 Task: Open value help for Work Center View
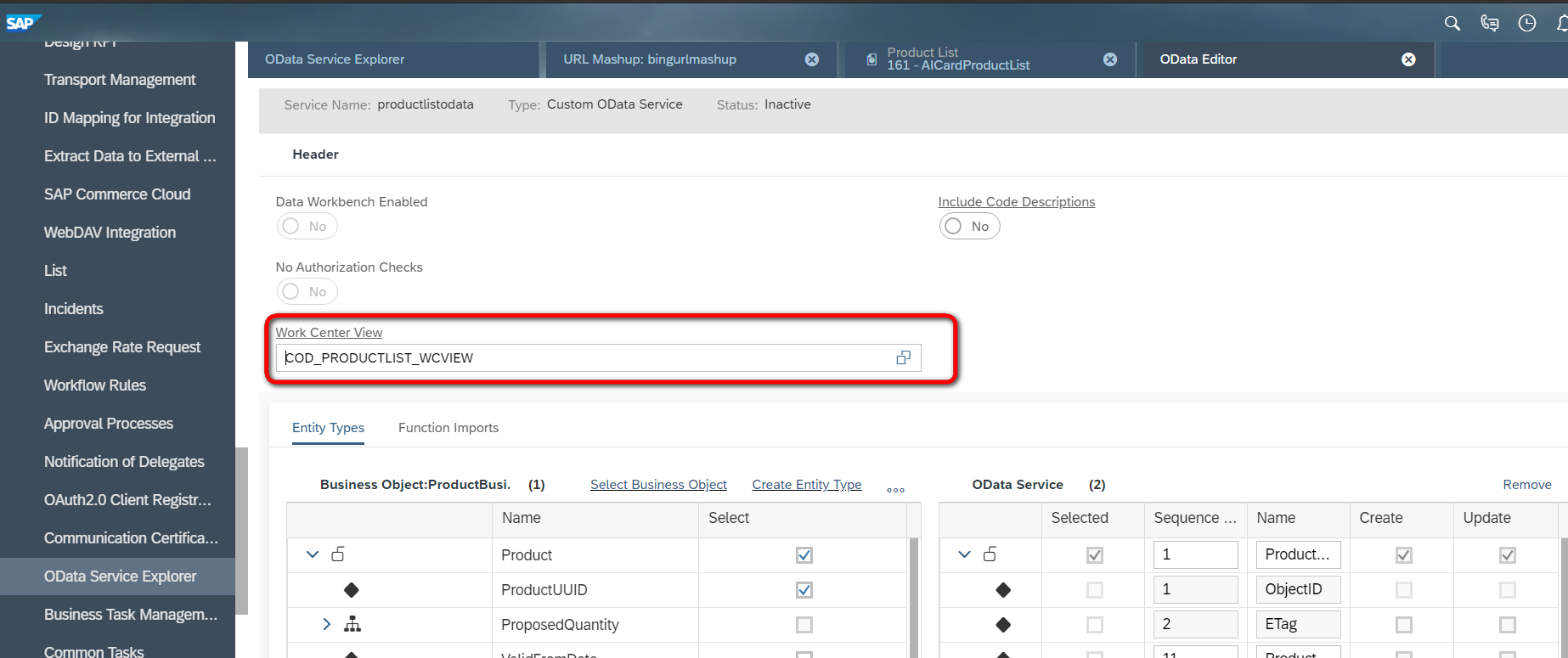pos(904,357)
